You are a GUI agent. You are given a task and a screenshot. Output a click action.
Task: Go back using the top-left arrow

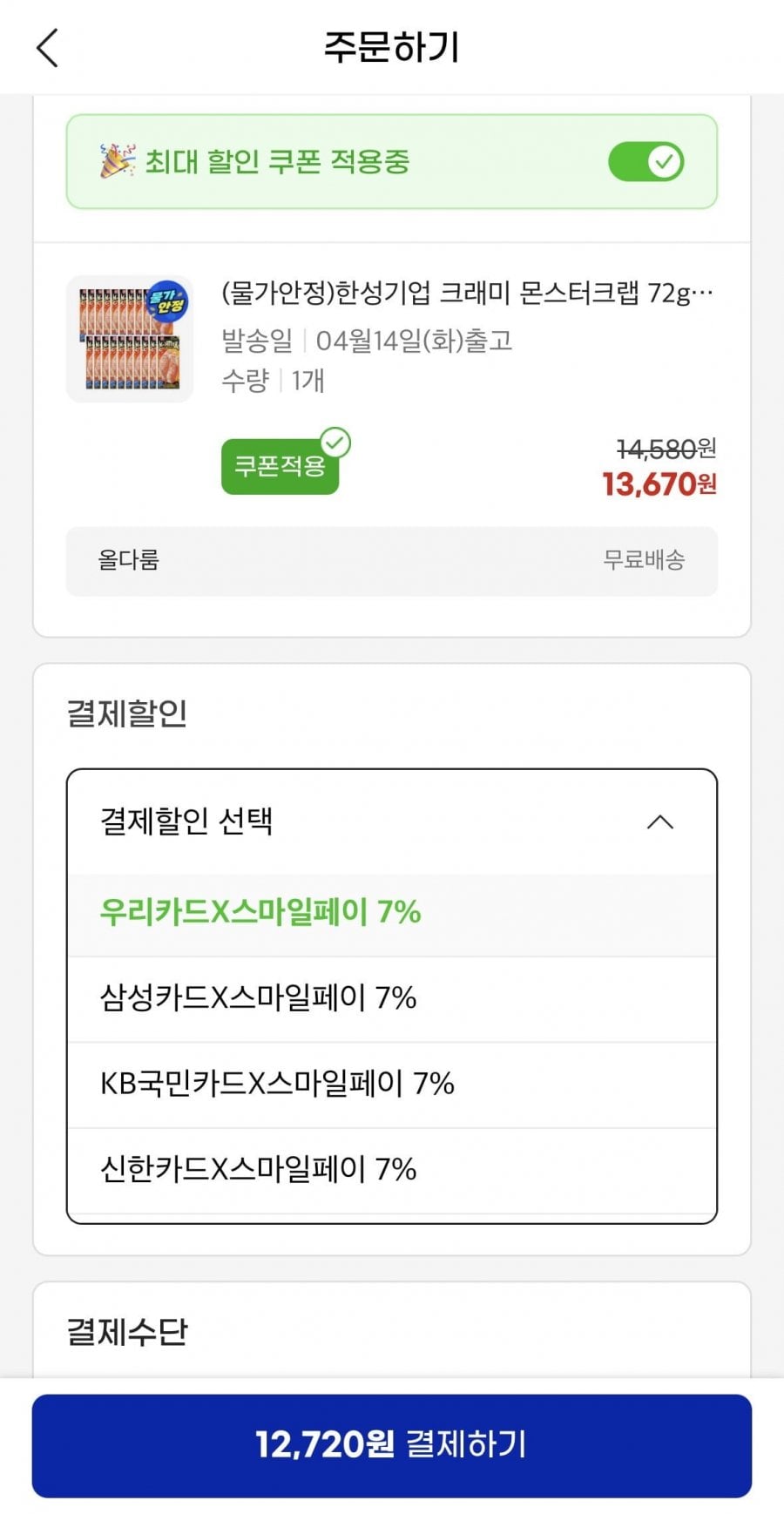pyautogui.click(x=48, y=48)
